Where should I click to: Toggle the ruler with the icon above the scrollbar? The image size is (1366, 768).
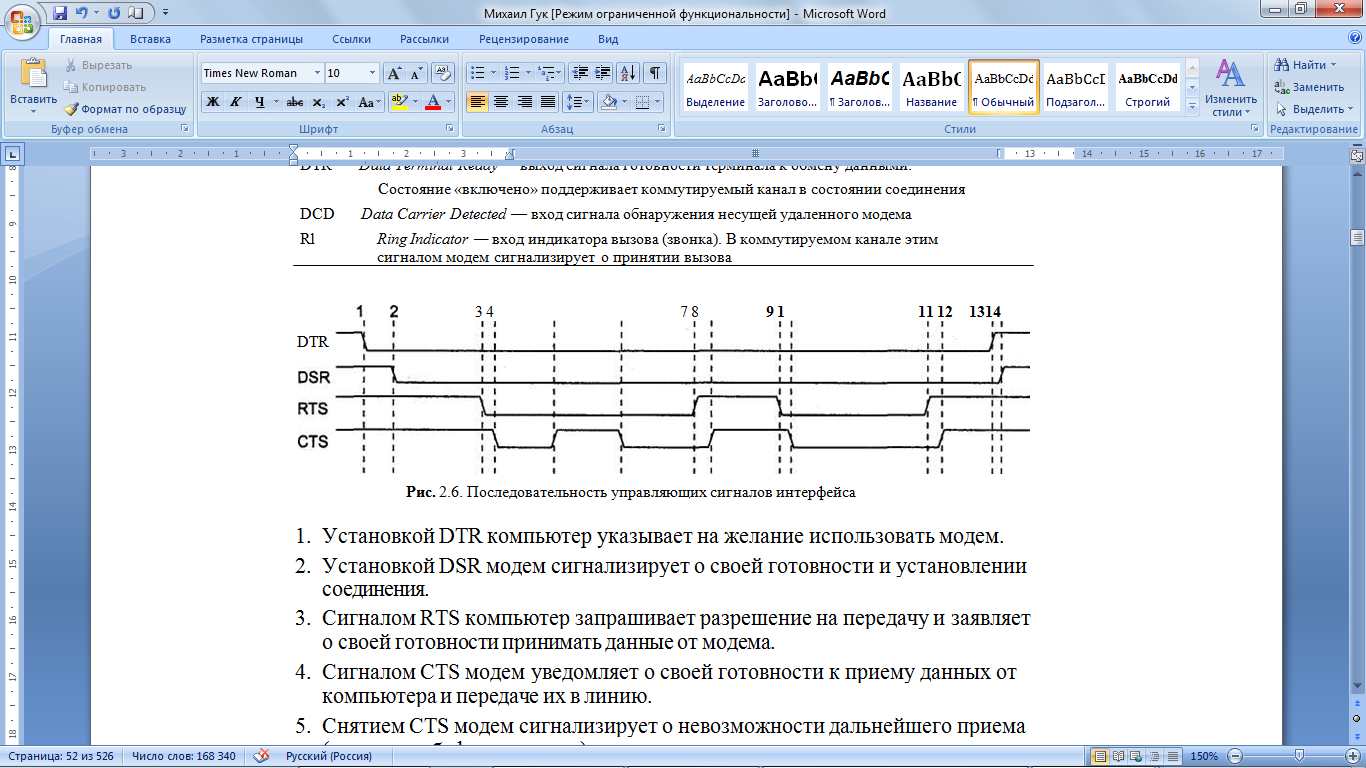point(1357,155)
